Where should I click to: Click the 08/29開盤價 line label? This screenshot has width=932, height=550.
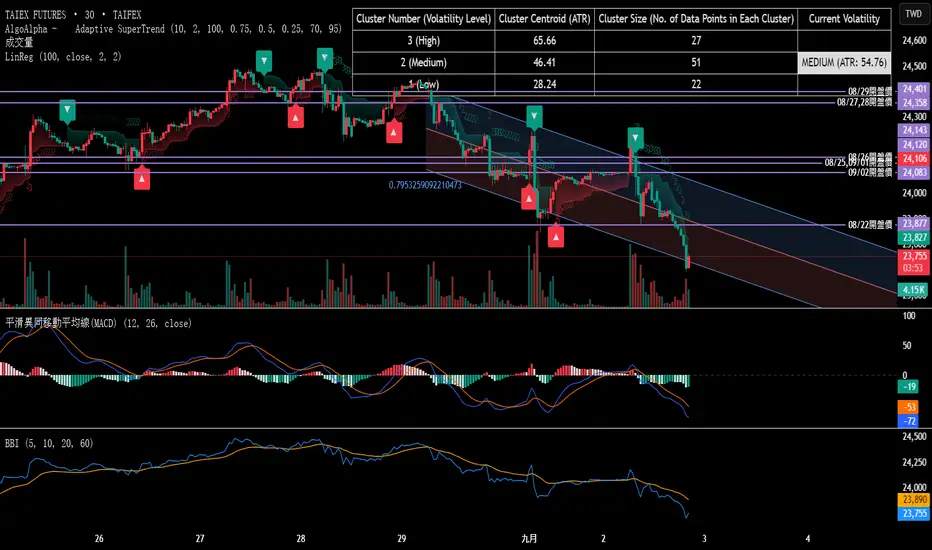point(870,92)
